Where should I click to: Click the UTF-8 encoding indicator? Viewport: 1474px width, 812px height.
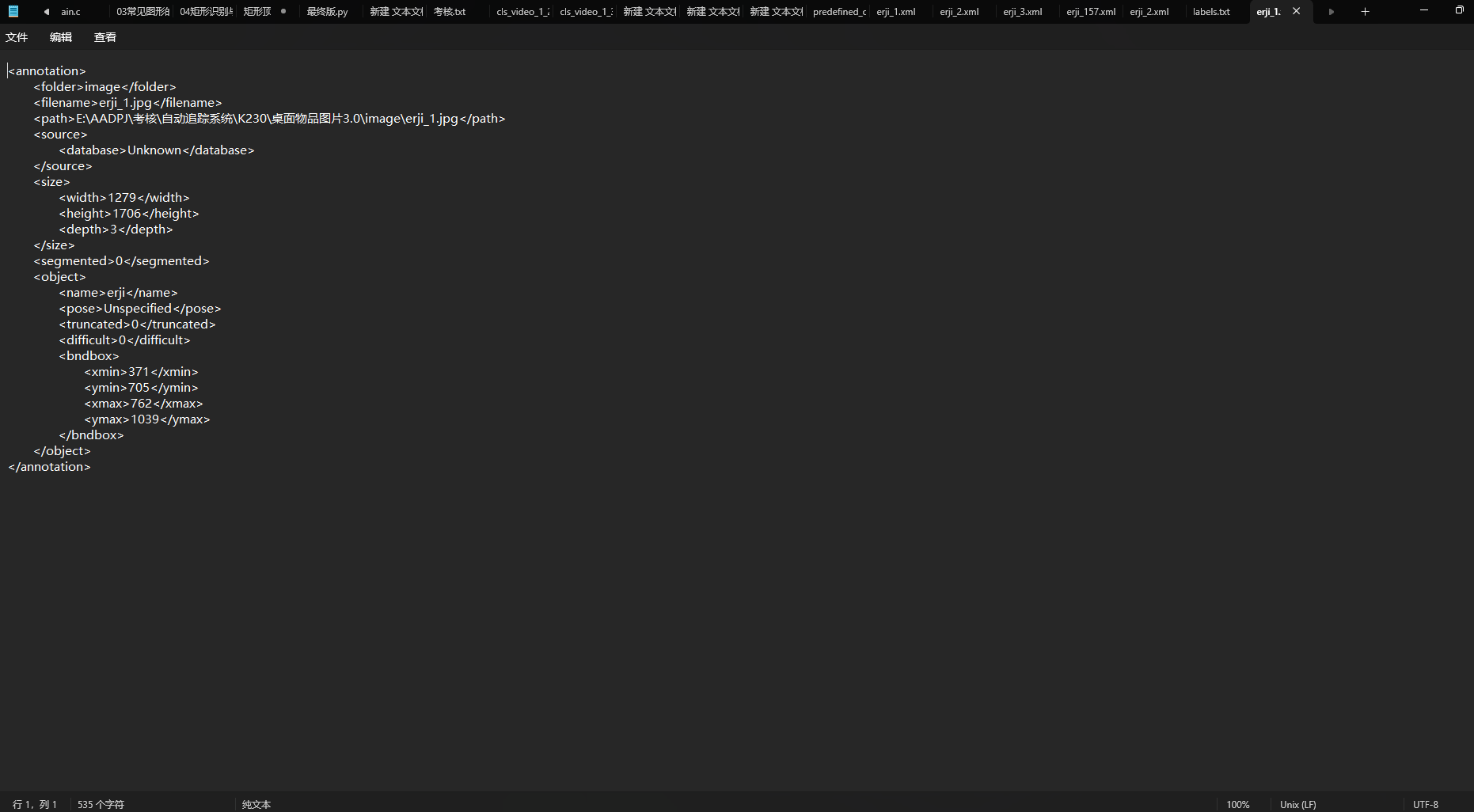pos(1425,804)
